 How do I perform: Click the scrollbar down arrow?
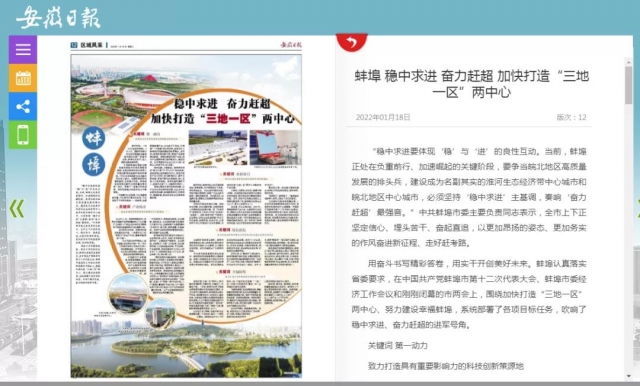[629, 376]
